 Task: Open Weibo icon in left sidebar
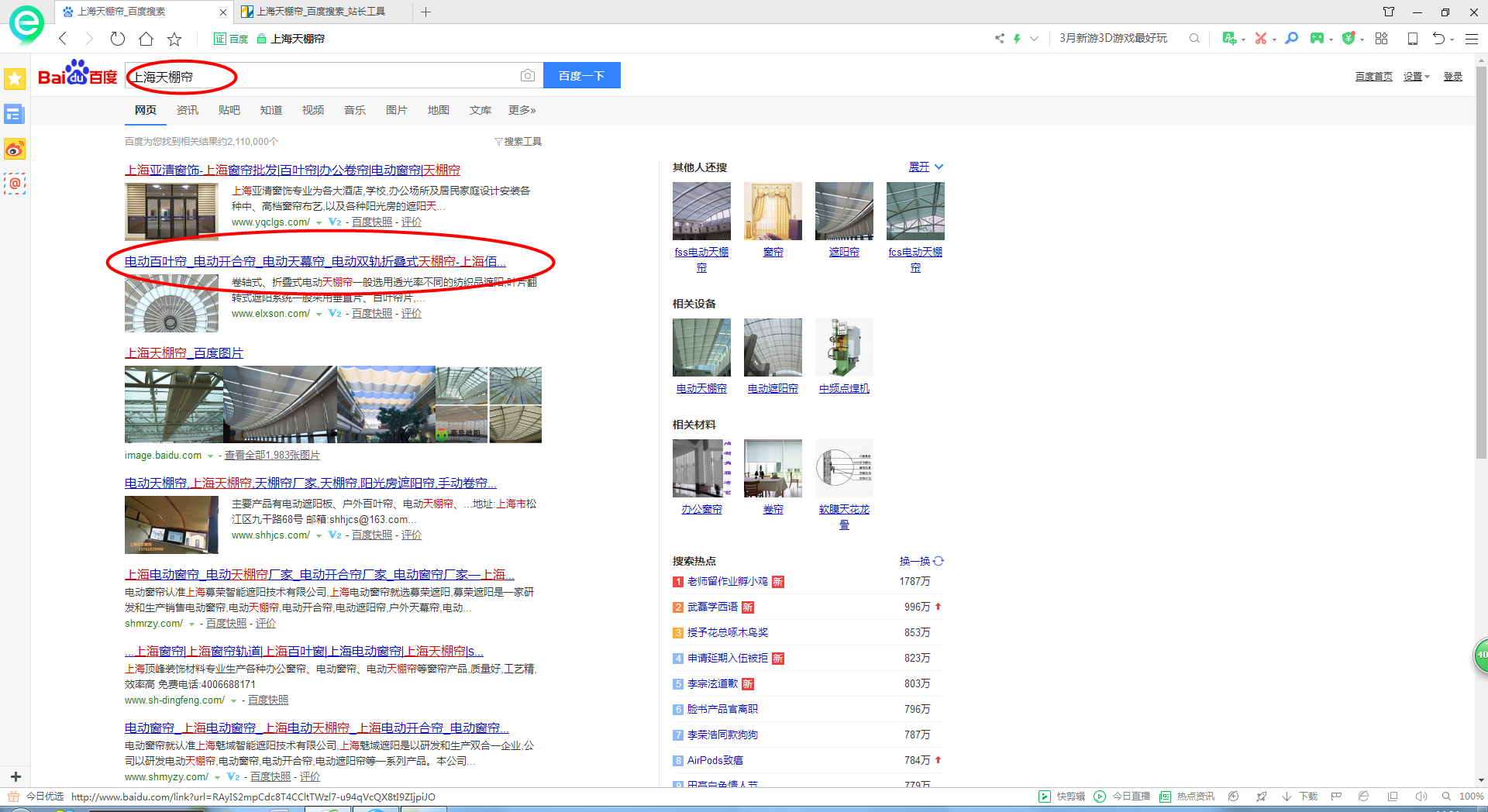(15, 149)
